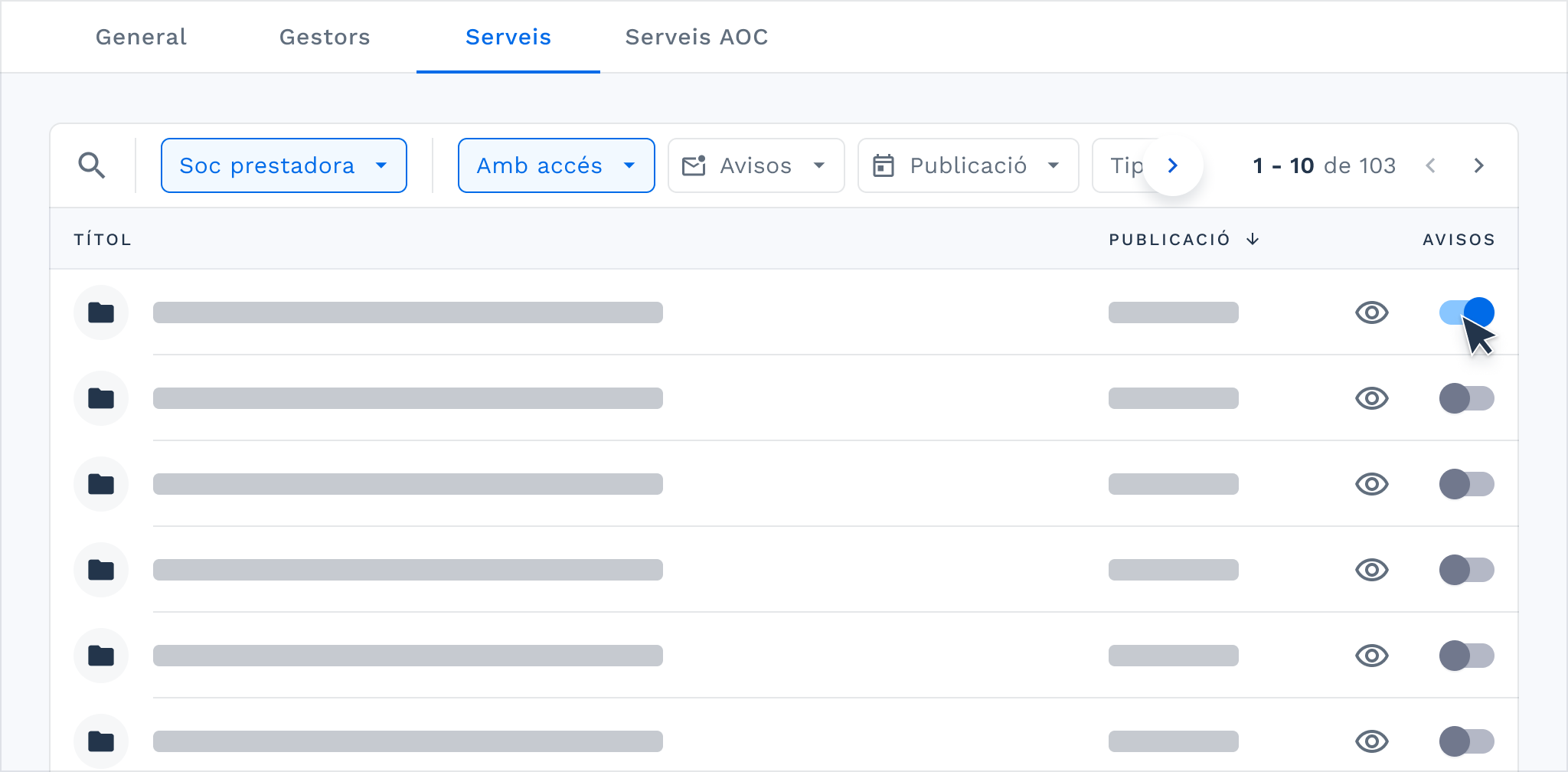Image resolution: width=1568 pixels, height=772 pixels.
Task: Toggle the eye icon in the first row
Action: click(x=1372, y=312)
